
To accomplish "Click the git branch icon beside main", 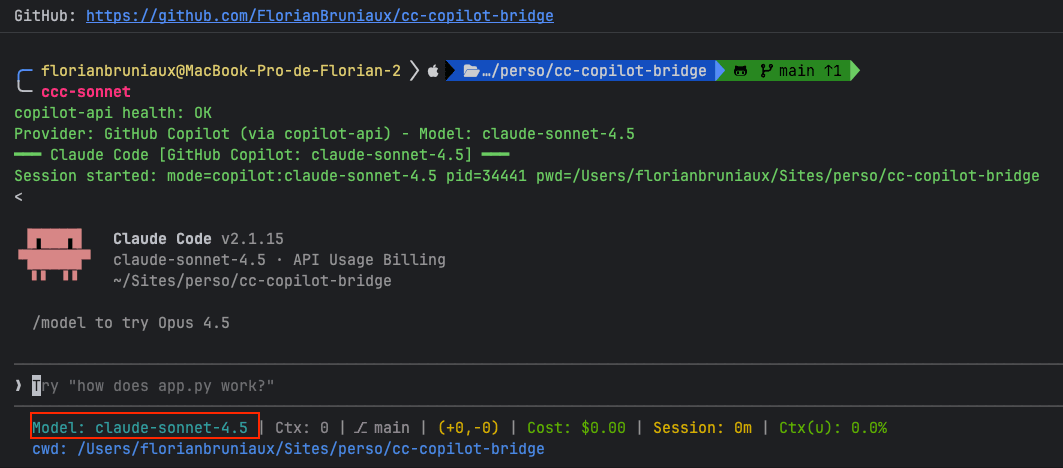I will [767, 71].
